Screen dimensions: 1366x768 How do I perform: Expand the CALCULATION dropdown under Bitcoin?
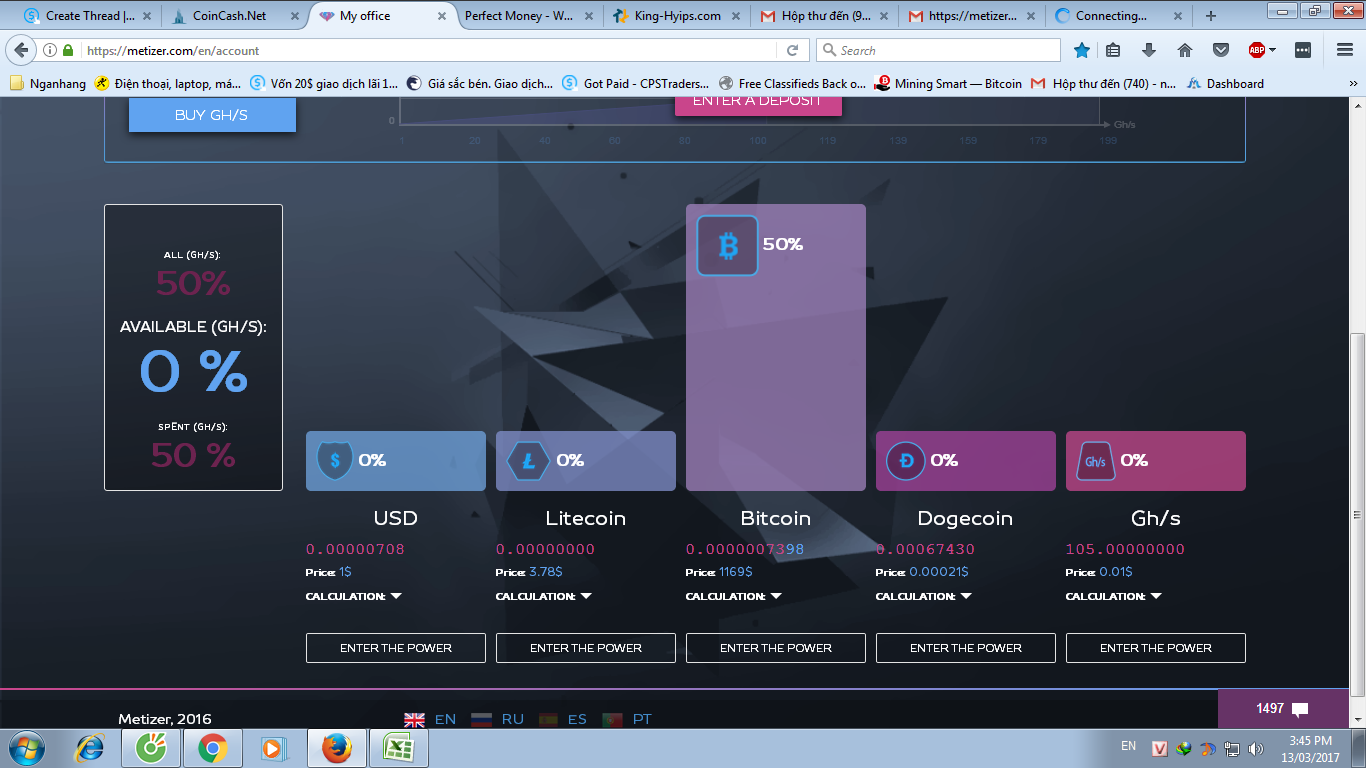click(734, 596)
